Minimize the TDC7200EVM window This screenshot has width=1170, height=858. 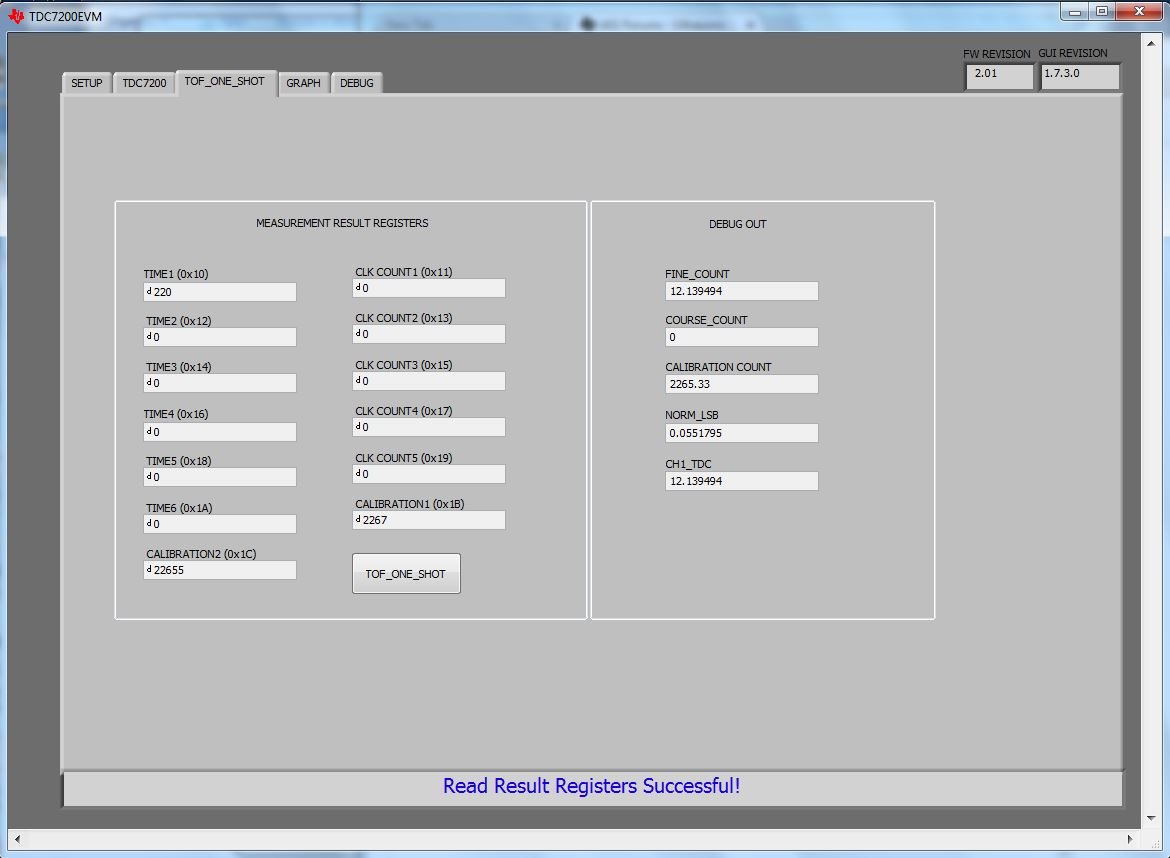pyautogui.click(x=1074, y=11)
